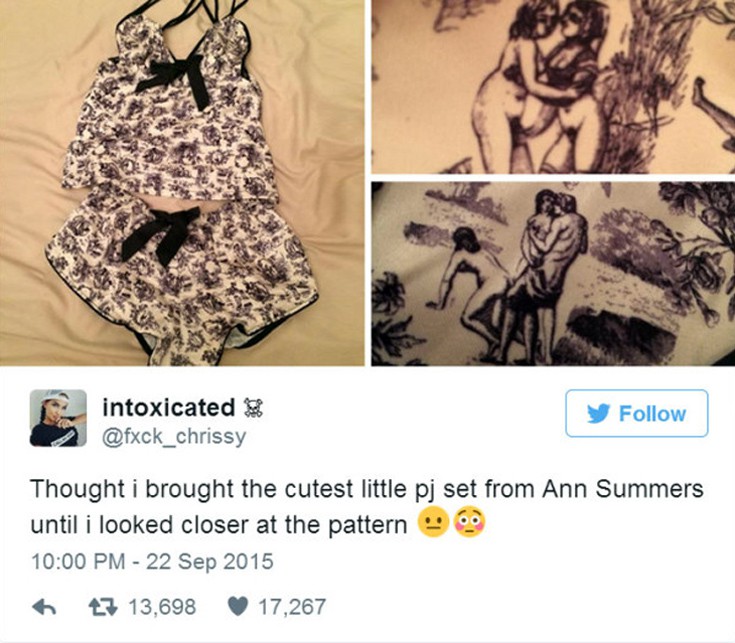This screenshot has width=735, height=643.
Task: Open the lower pattern close-up photo
Action: [553, 274]
